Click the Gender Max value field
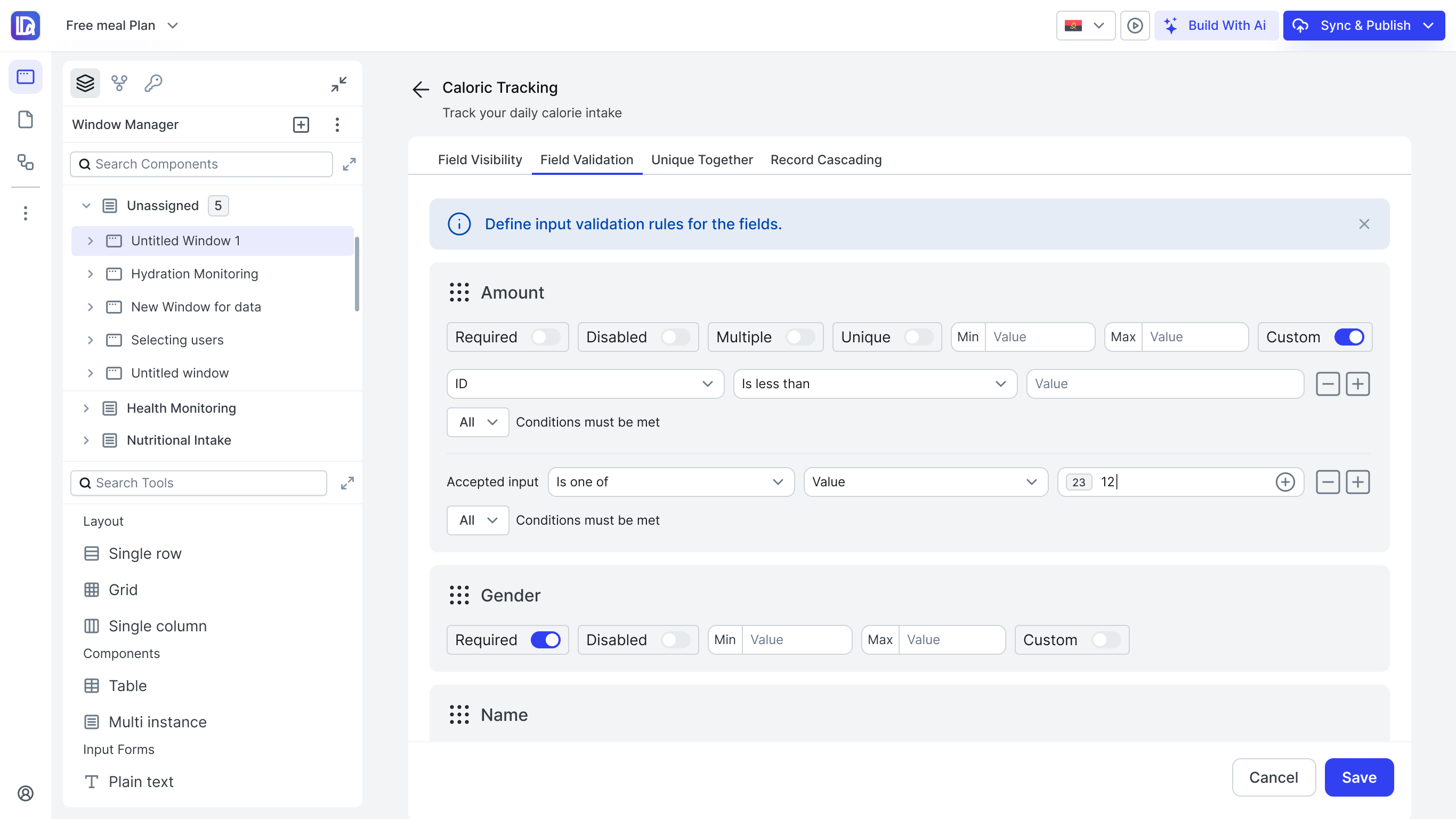 951,640
